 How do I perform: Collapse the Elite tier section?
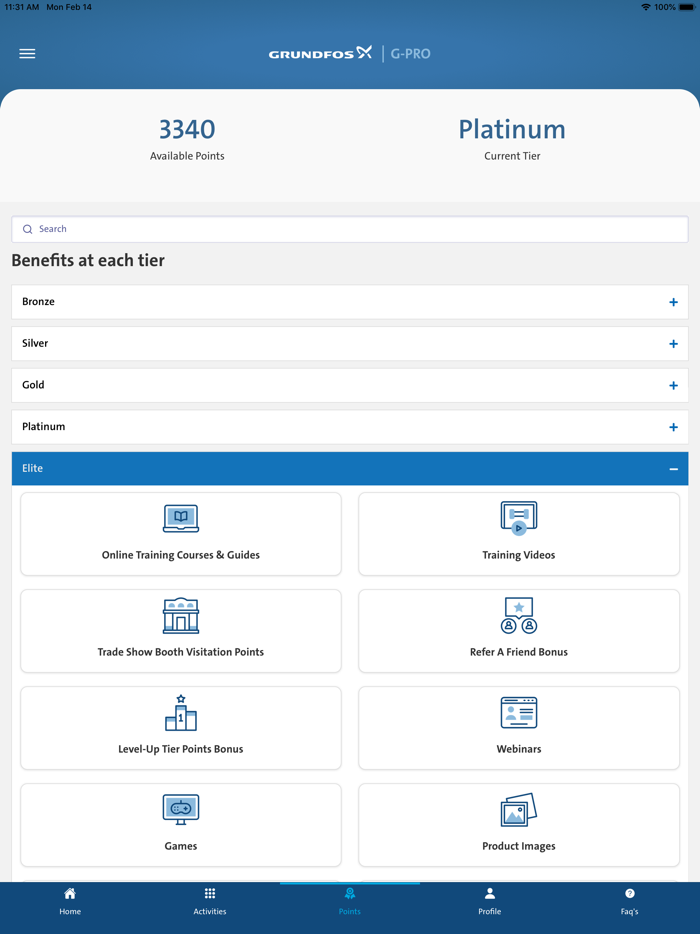click(x=673, y=469)
